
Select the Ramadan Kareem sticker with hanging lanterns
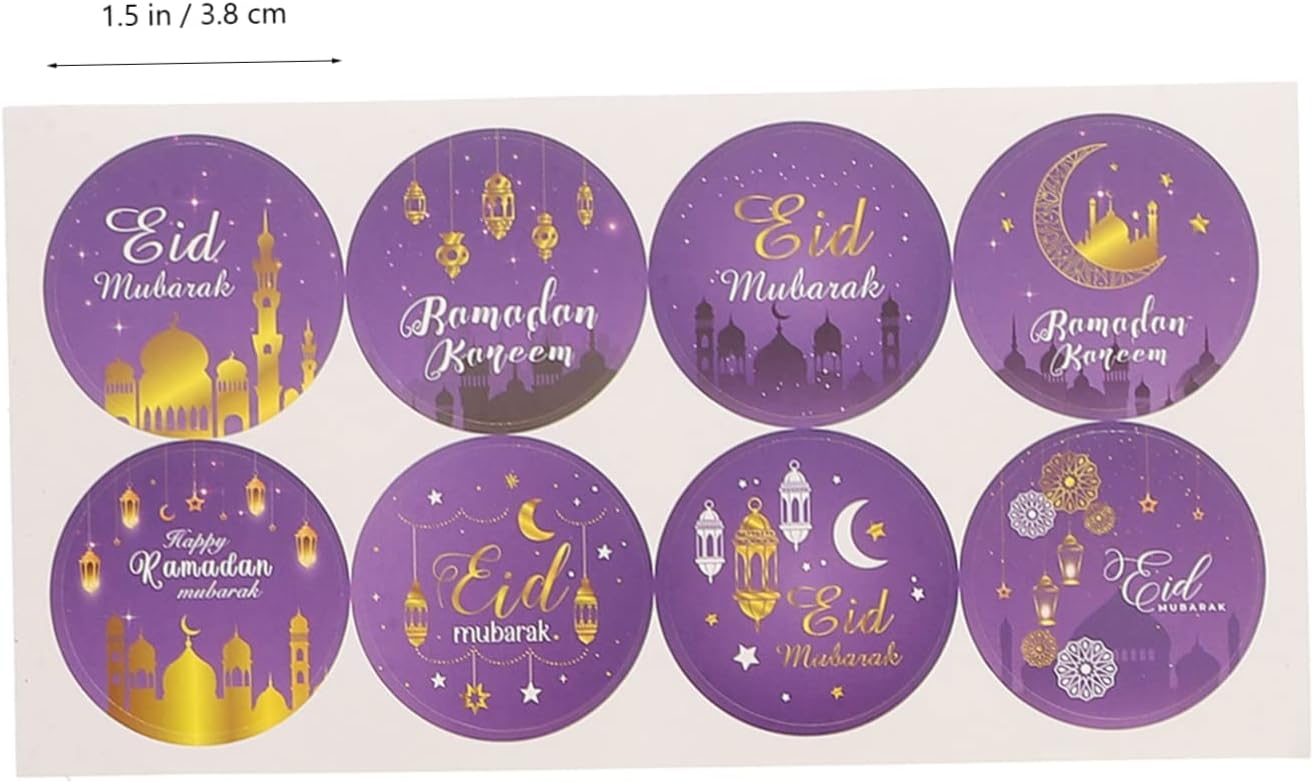pos(497,281)
